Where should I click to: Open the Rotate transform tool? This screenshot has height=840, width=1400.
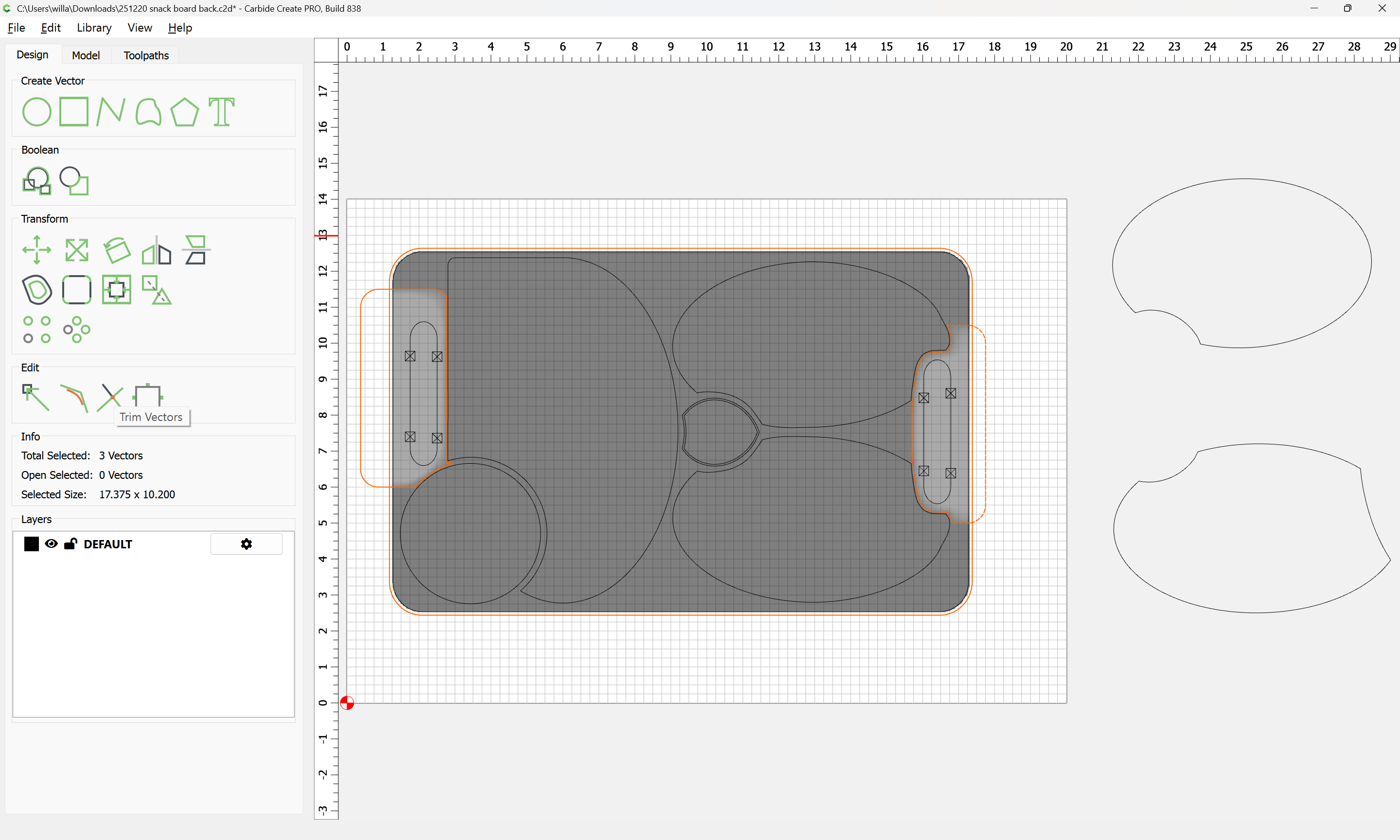[117, 250]
